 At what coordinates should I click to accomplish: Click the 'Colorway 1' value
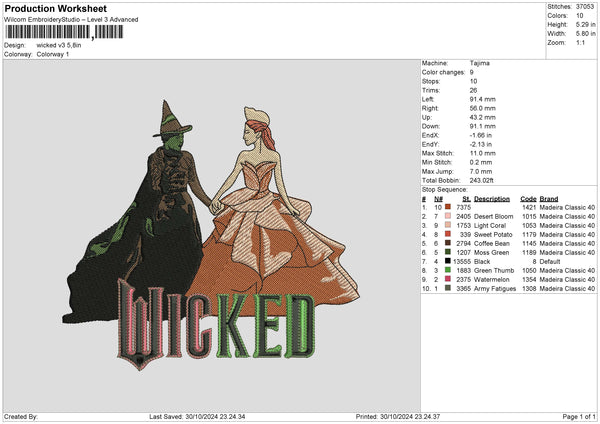click(53, 54)
